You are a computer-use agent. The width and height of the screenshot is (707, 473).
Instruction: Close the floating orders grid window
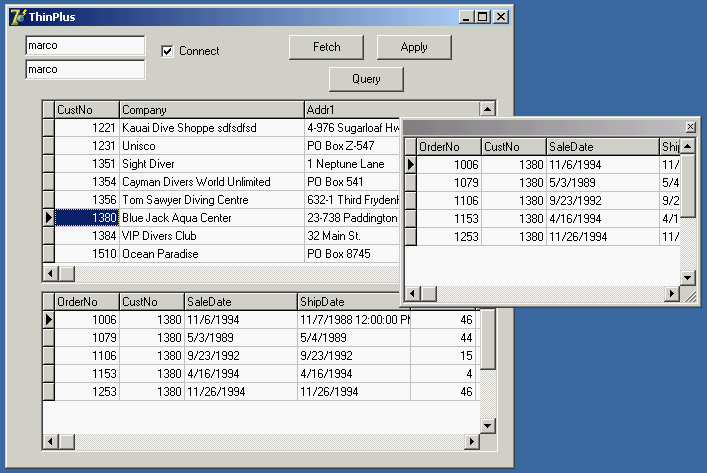pos(689,127)
